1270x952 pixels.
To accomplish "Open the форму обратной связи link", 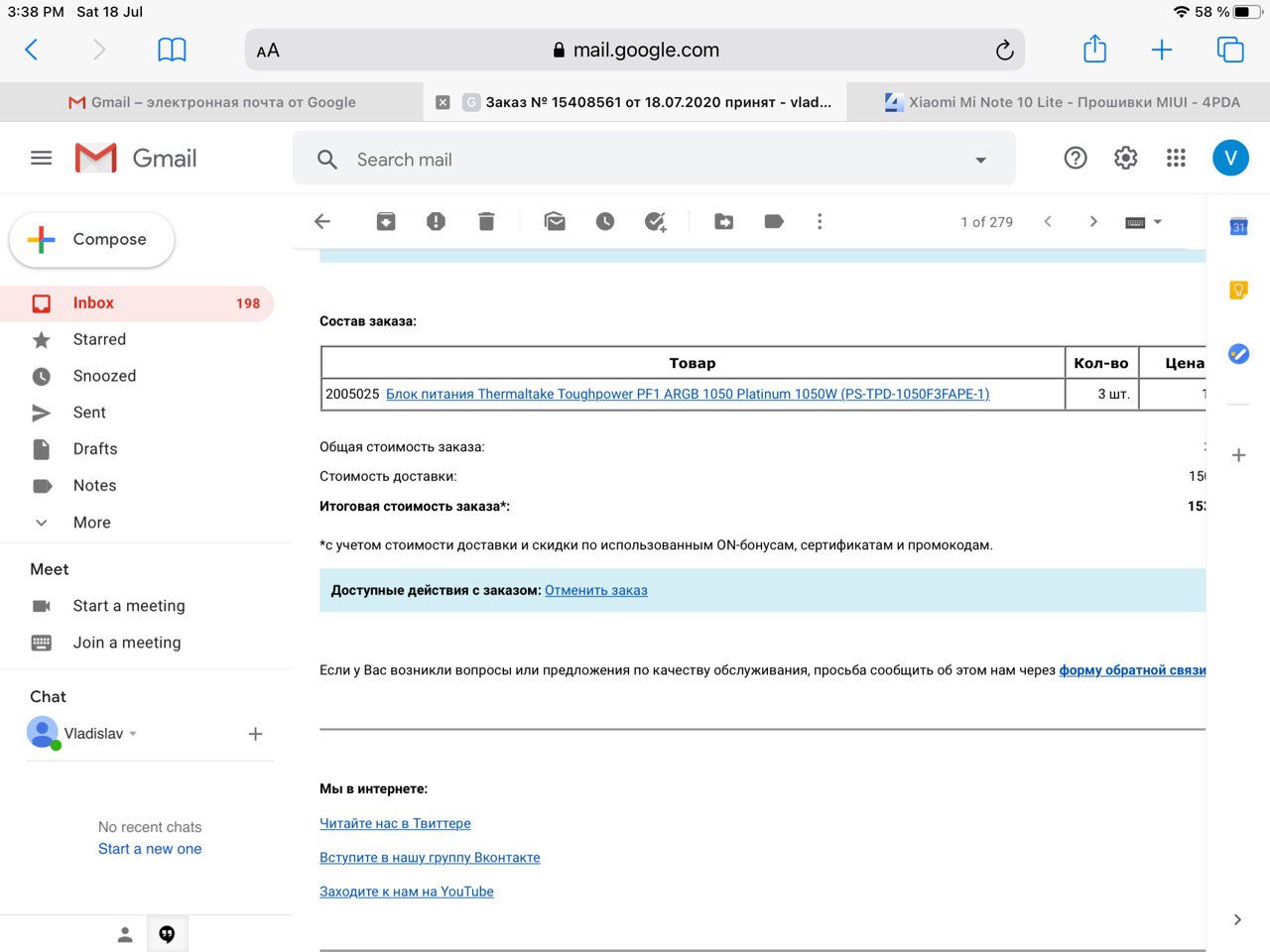I will click(1132, 670).
